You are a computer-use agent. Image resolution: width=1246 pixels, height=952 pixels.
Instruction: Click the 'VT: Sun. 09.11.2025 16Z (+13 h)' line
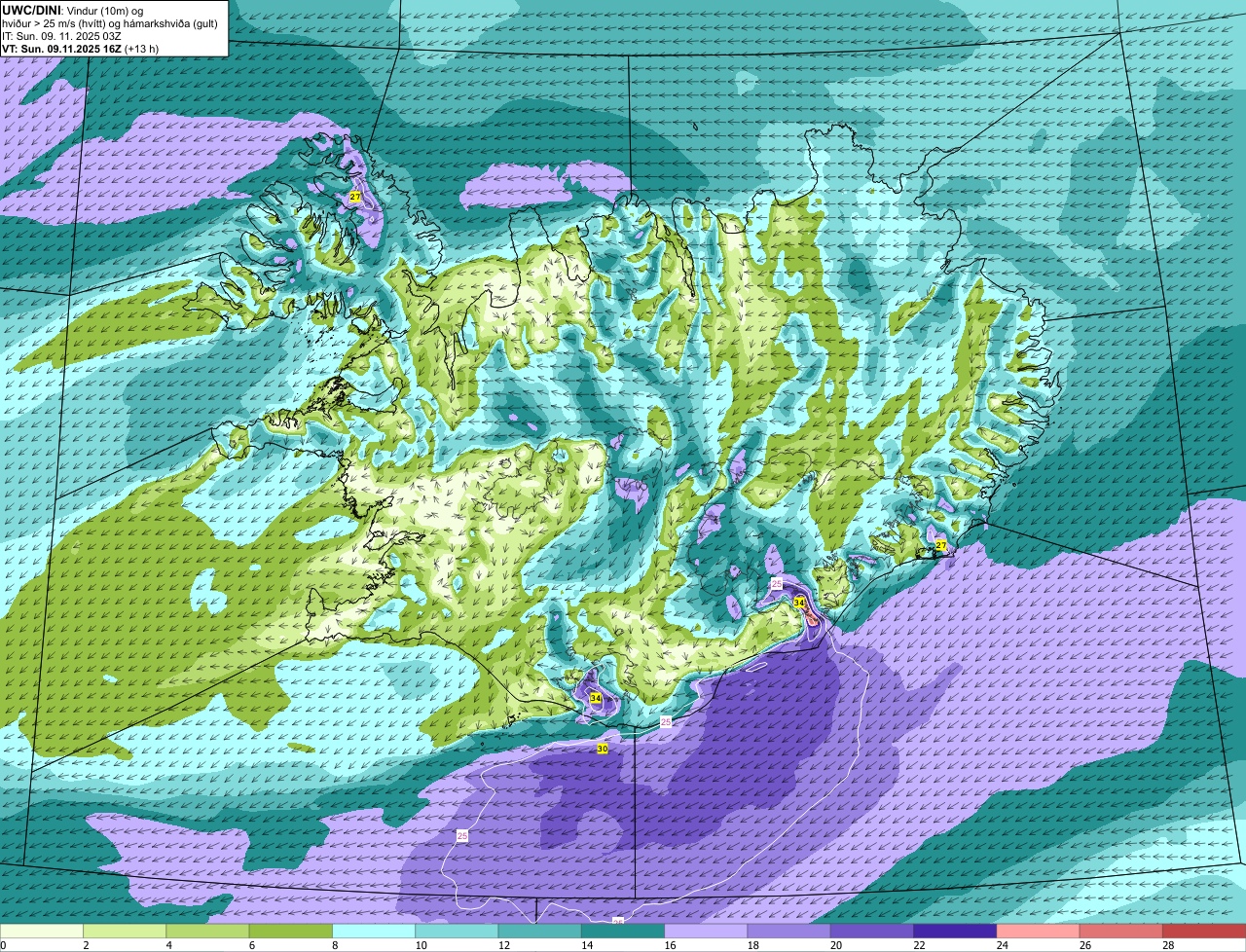[x=81, y=49]
